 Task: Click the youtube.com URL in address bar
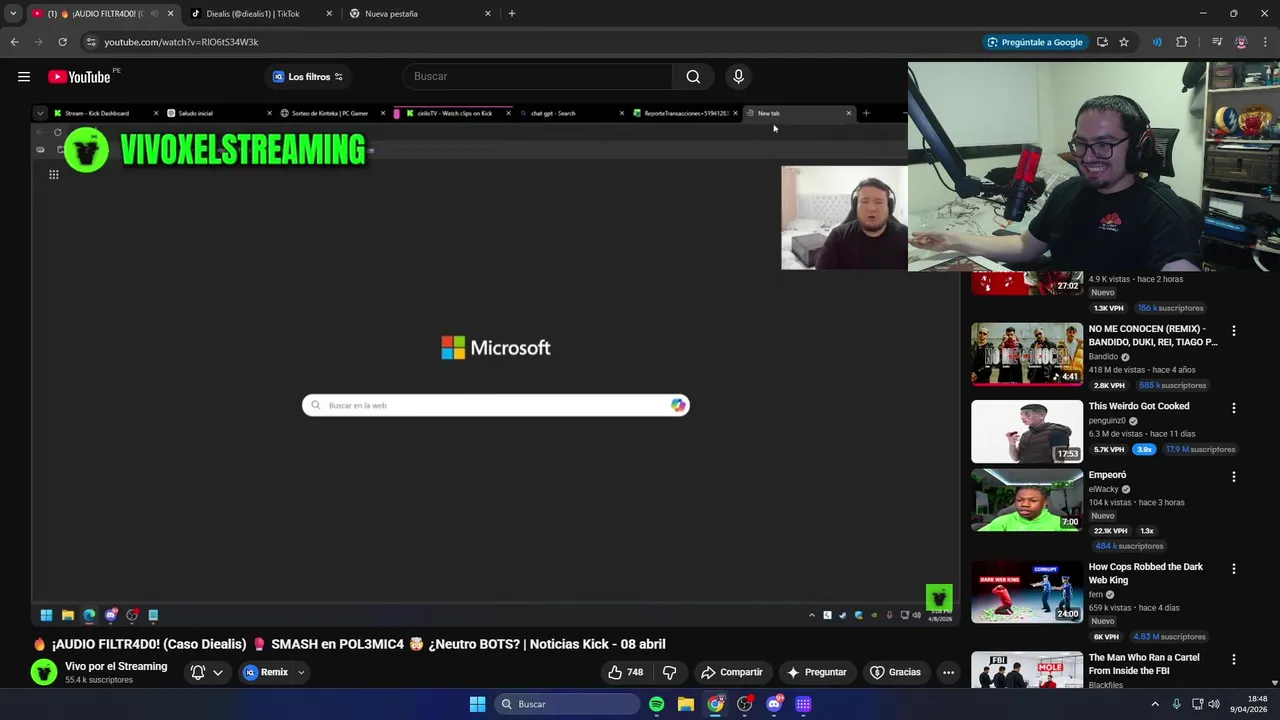pos(181,42)
